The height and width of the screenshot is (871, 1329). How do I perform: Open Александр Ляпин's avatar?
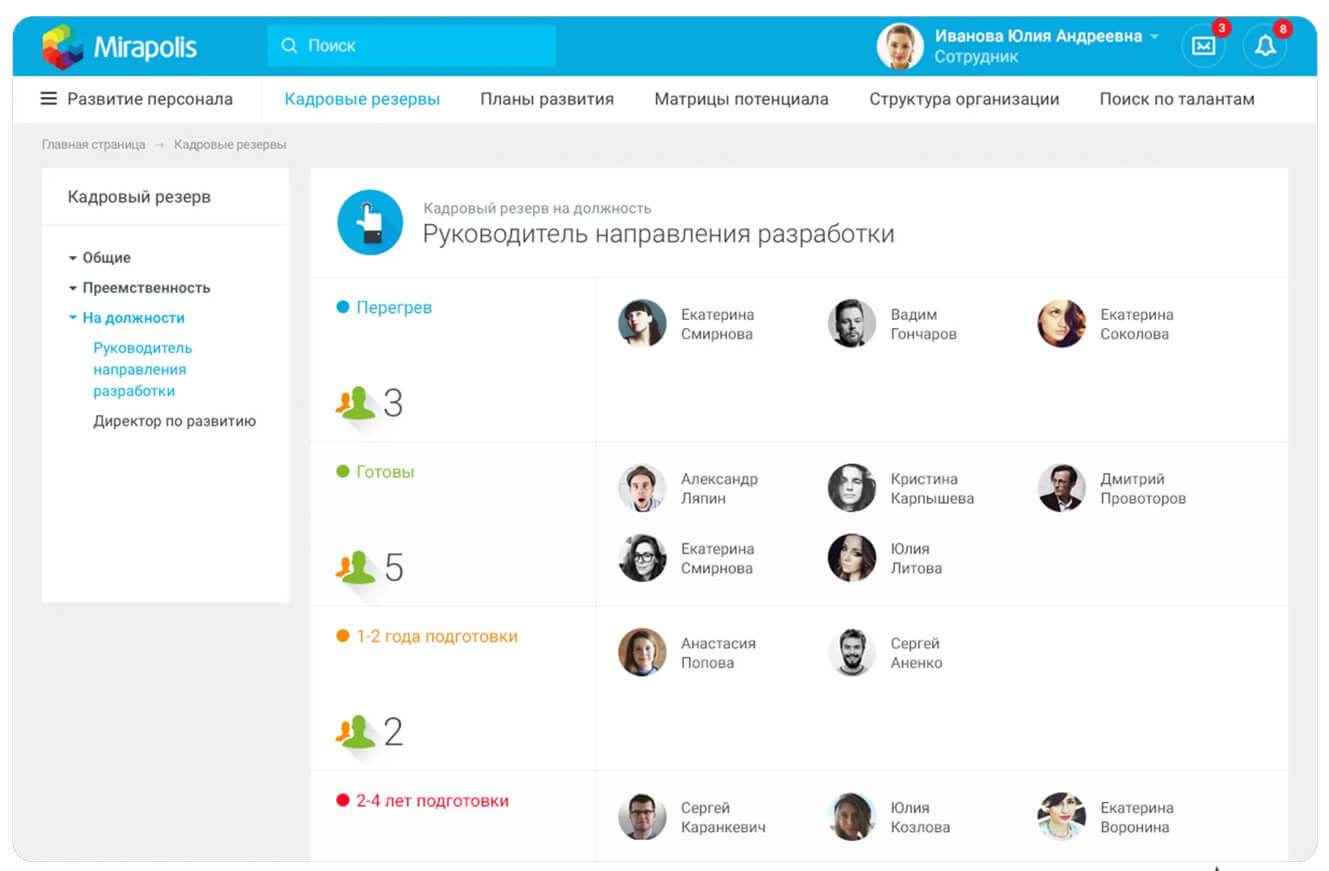[x=642, y=488]
